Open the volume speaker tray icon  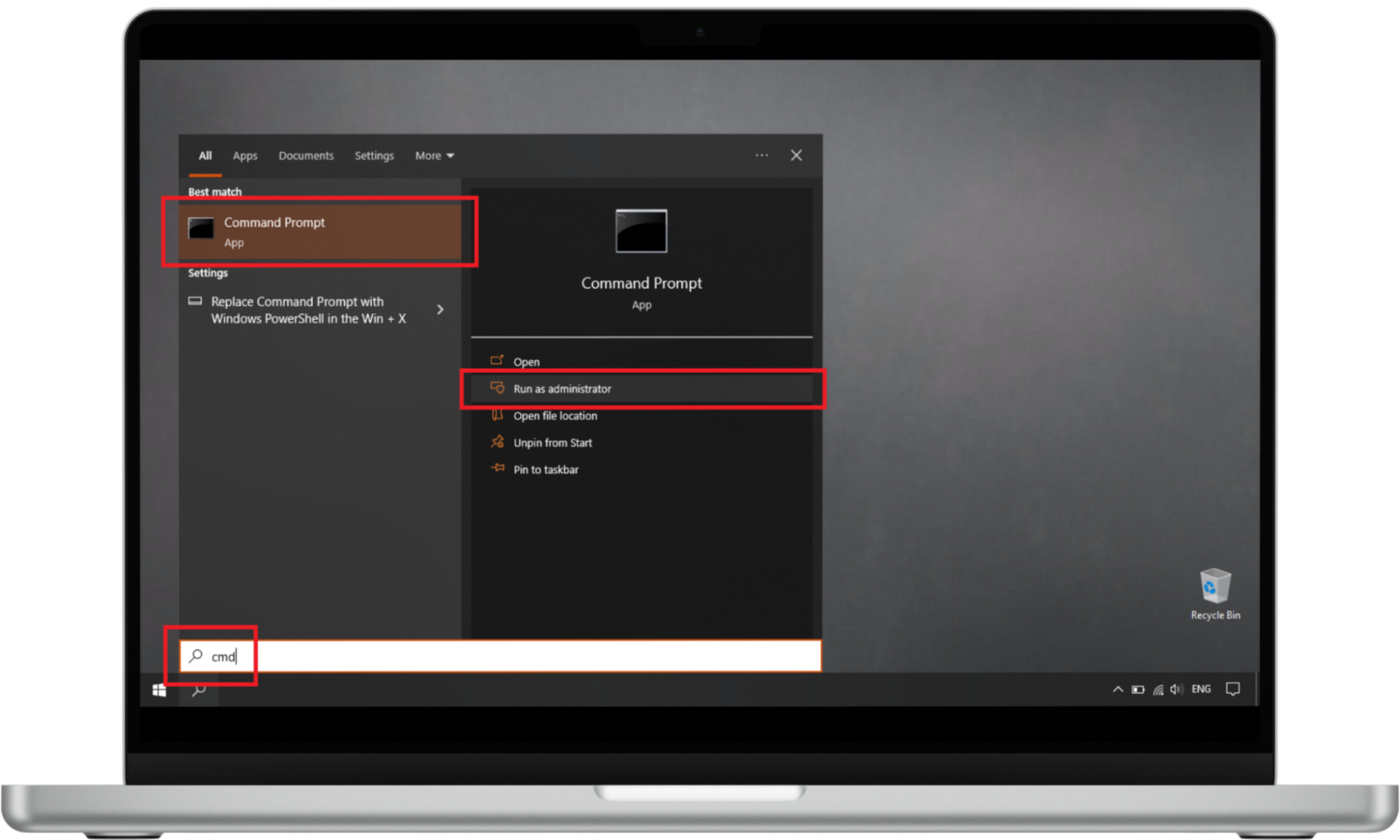[x=1177, y=689]
